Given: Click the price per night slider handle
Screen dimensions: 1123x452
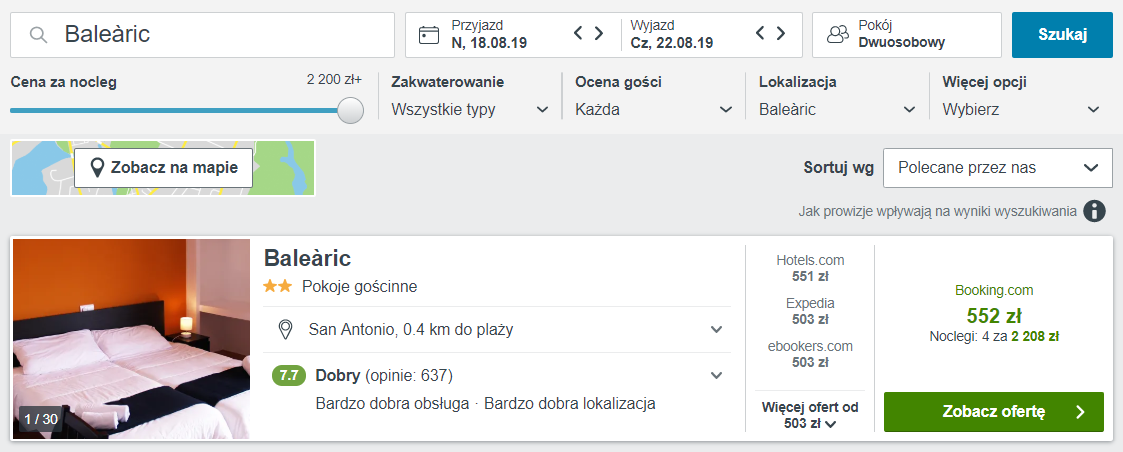Looking at the screenshot, I should pos(350,110).
